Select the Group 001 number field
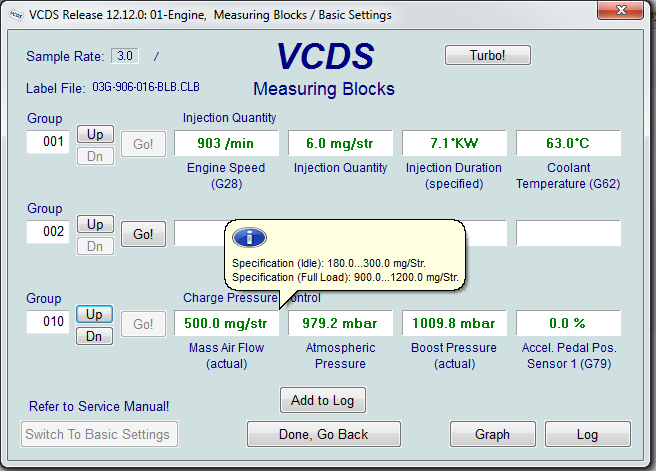The height and width of the screenshot is (471, 656). coord(48,142)
